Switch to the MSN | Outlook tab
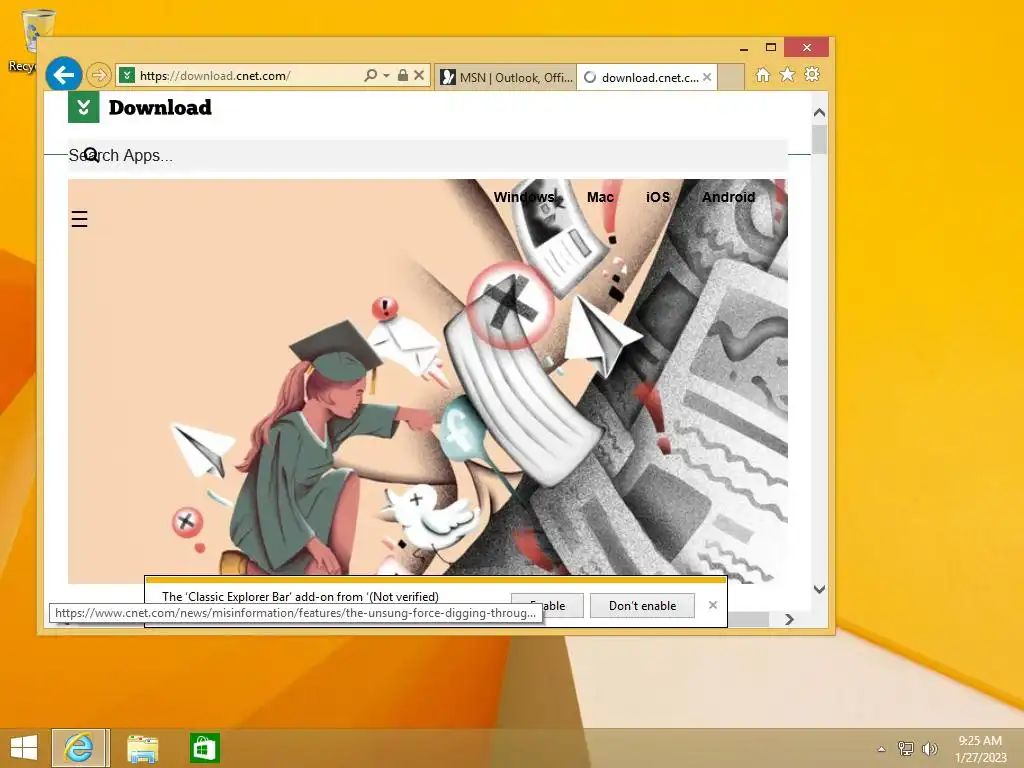1024x768 pixels. [505, 77]
